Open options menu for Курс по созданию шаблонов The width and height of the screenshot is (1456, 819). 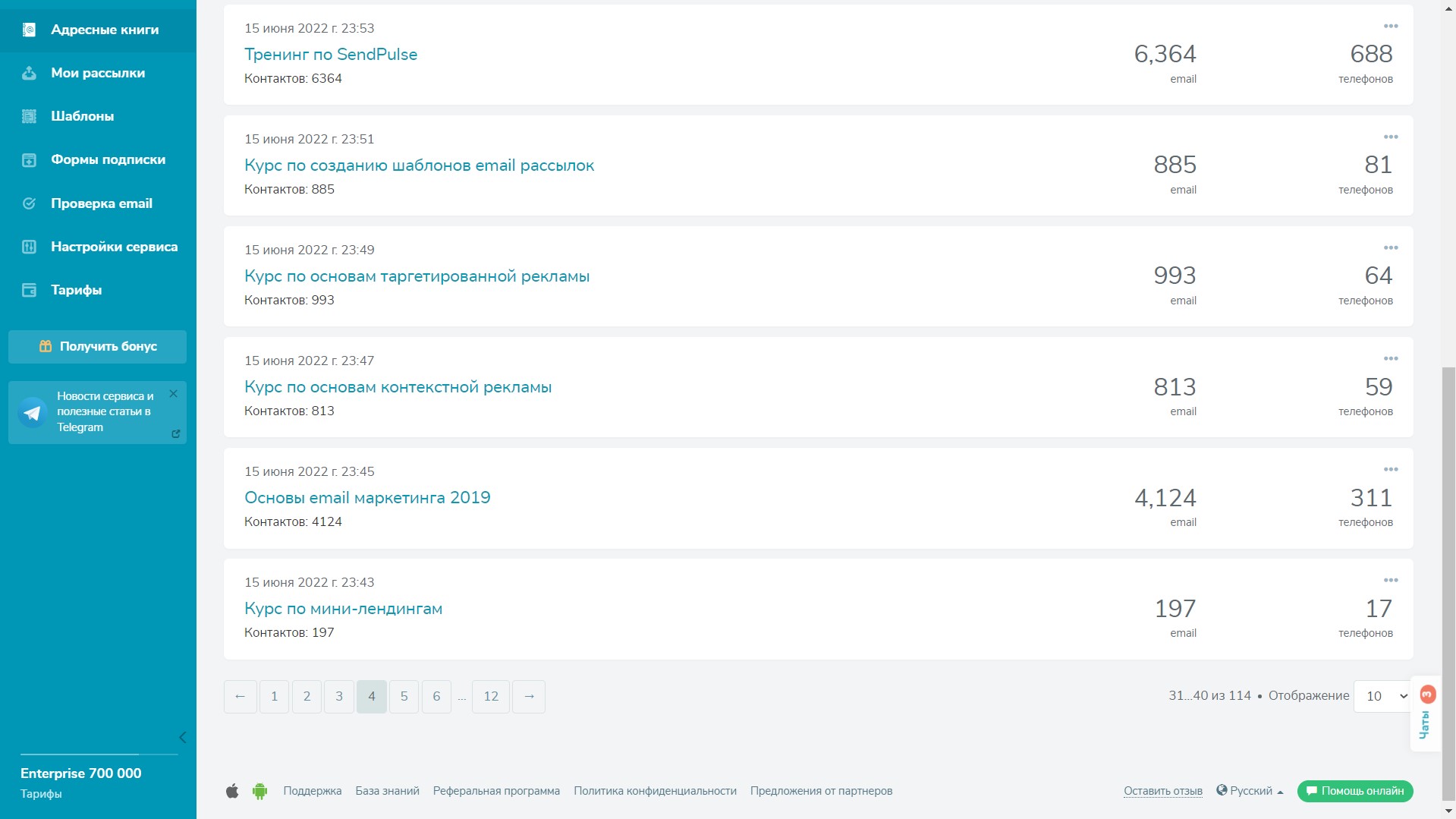pyautogui.click(x=1390, y=137)
